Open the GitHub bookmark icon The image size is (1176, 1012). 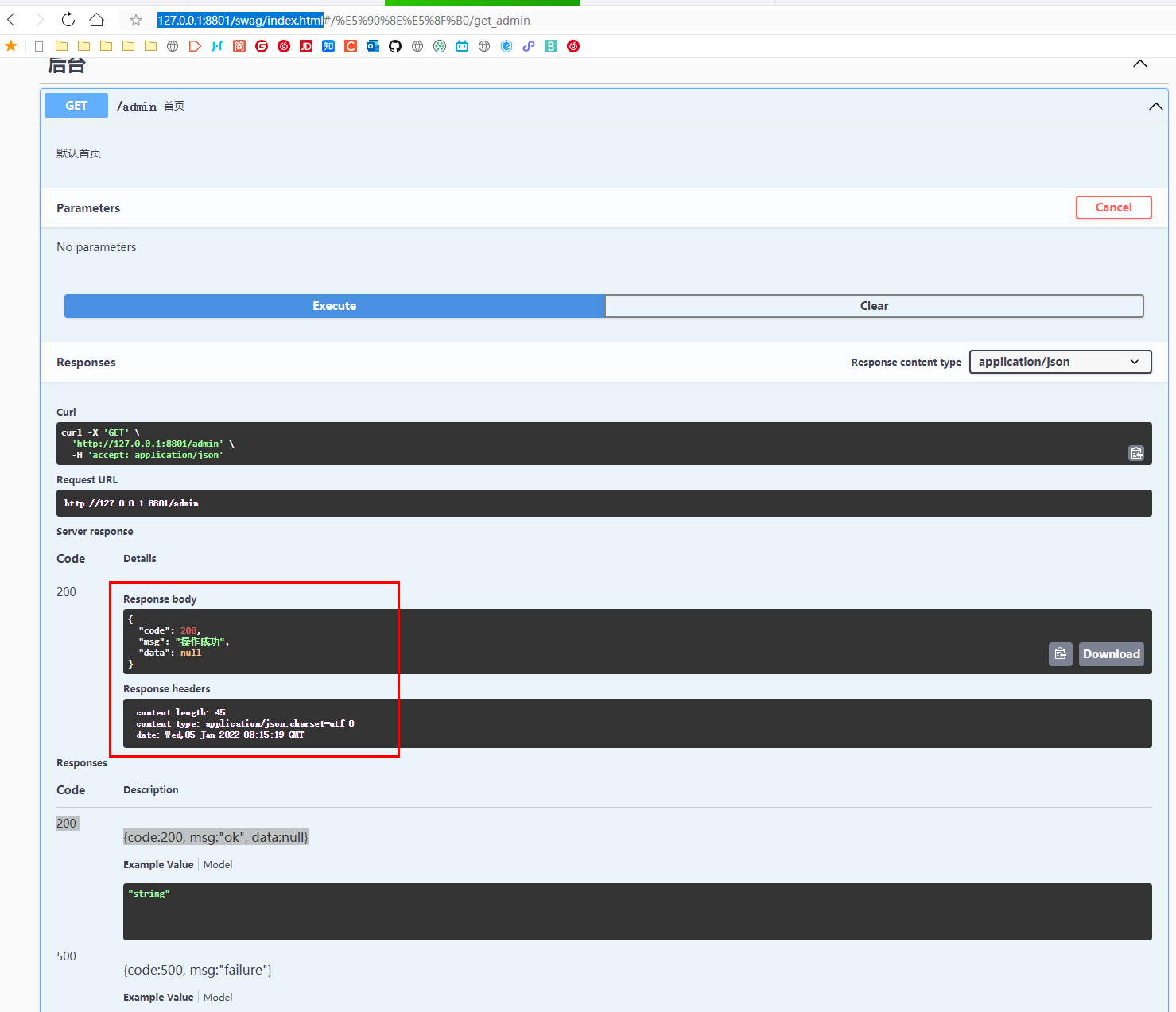(x=395, y=46)
